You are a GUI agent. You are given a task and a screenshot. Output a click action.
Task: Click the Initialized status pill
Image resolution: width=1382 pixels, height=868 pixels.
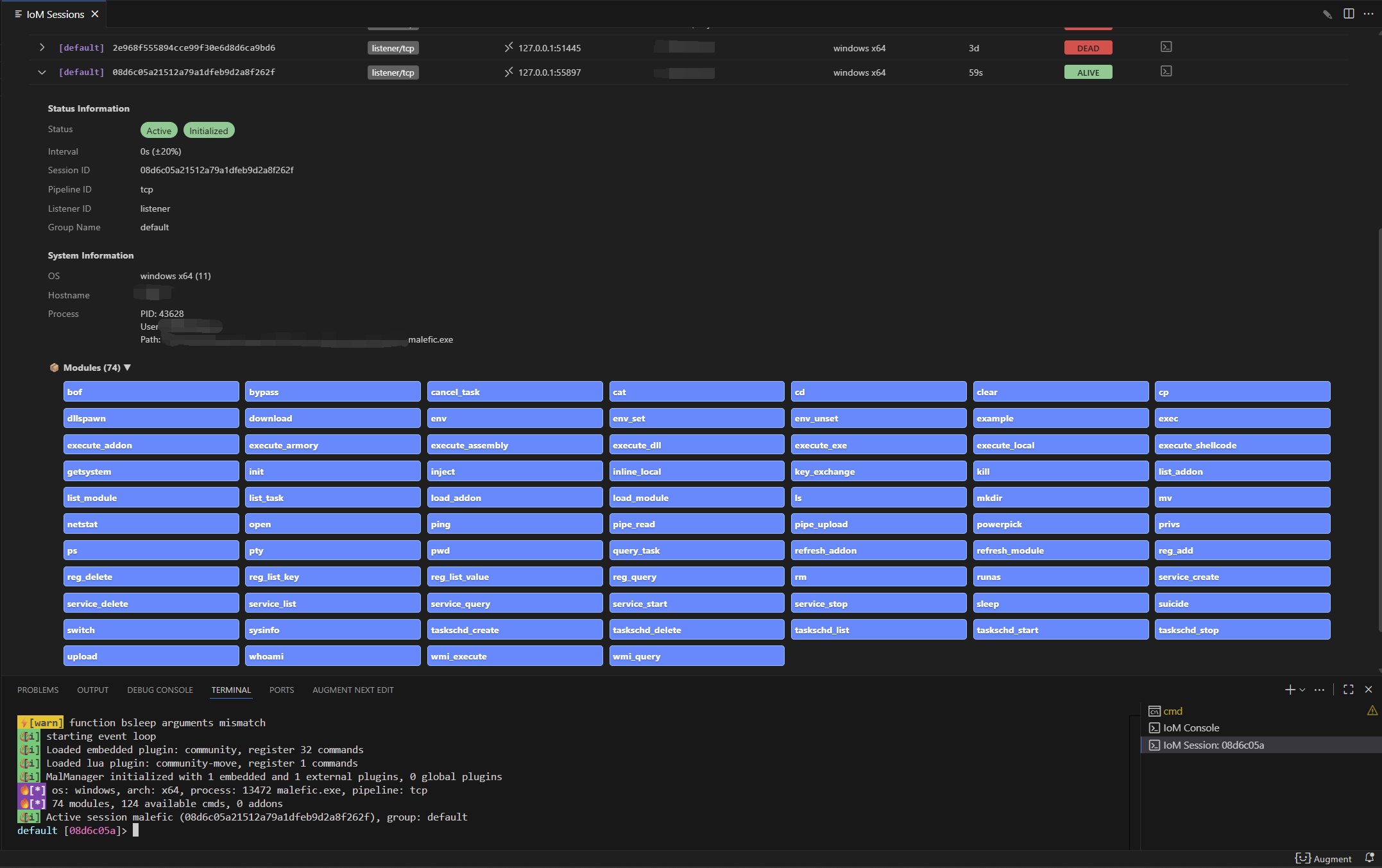(x=209, y=130)
